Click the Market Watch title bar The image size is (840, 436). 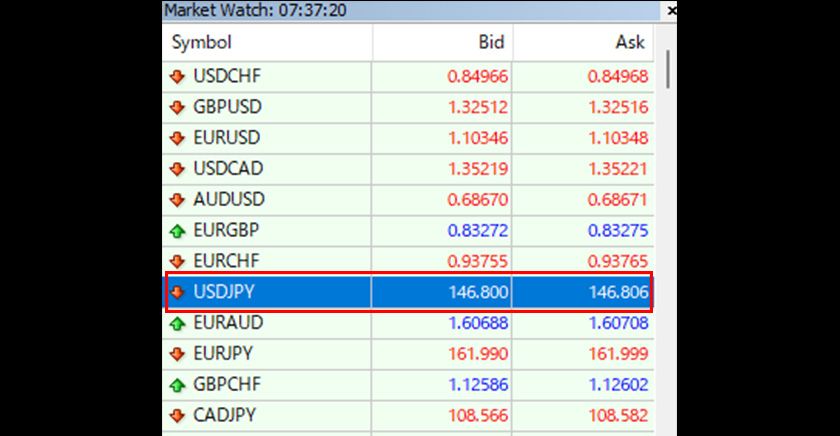[400, 10]
